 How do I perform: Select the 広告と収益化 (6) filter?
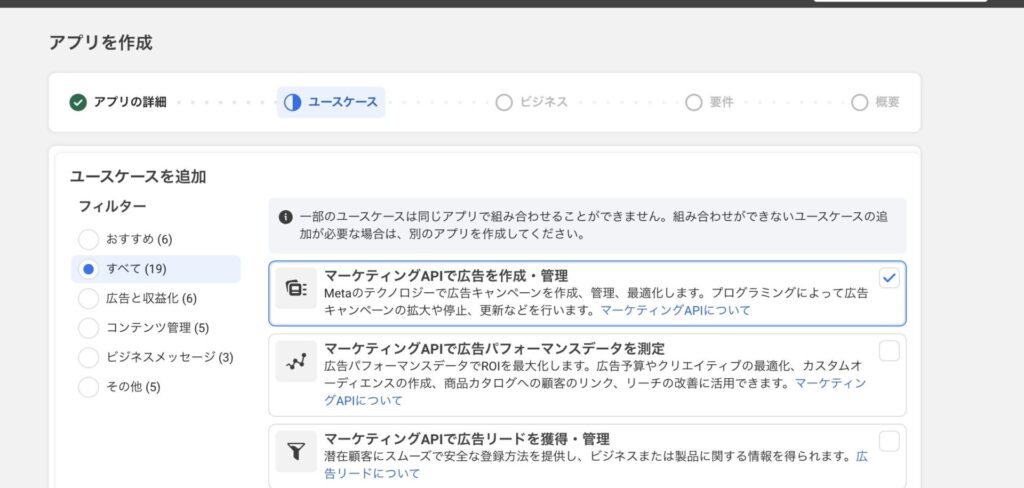tap(89, 298)
